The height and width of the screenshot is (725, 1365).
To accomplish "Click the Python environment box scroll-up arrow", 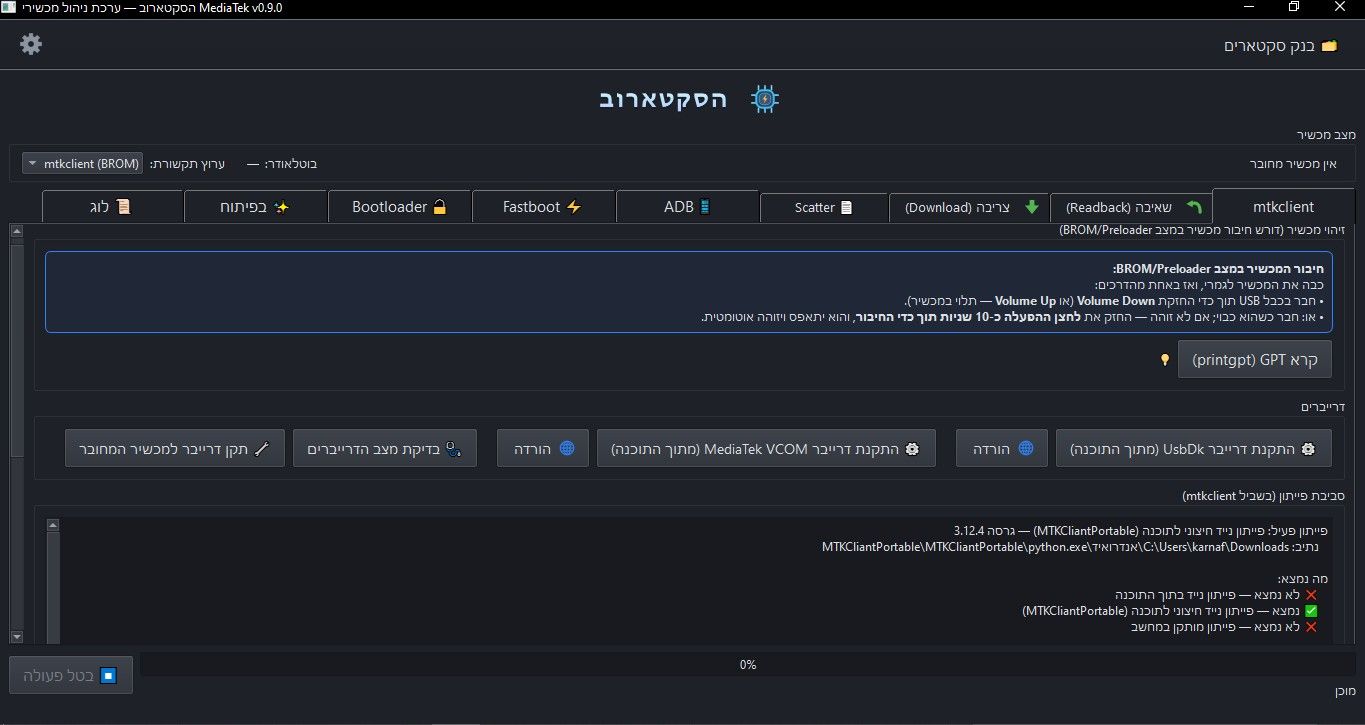I will tap(52, 525).
